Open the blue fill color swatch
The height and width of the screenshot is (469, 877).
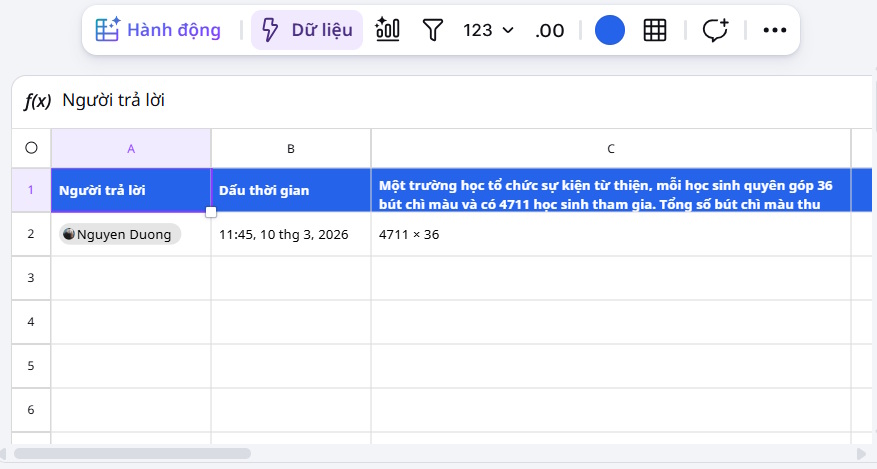coord(610,30)
